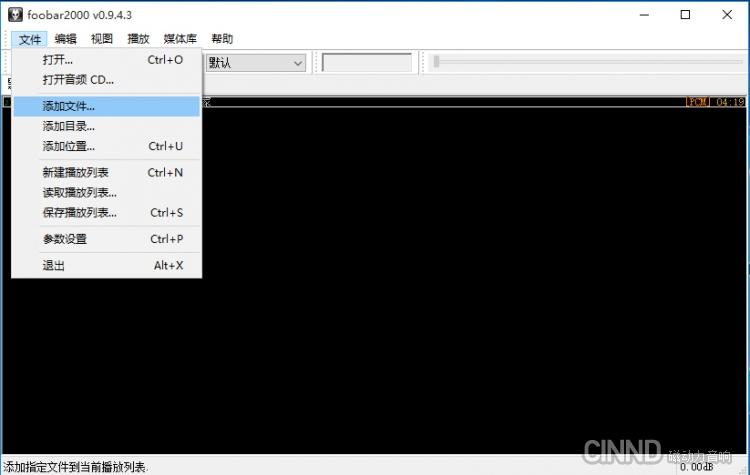The height and width of the screenshot is (475, 750).
Task: Open the 媒体库 menu
Action: pos(180,39)
